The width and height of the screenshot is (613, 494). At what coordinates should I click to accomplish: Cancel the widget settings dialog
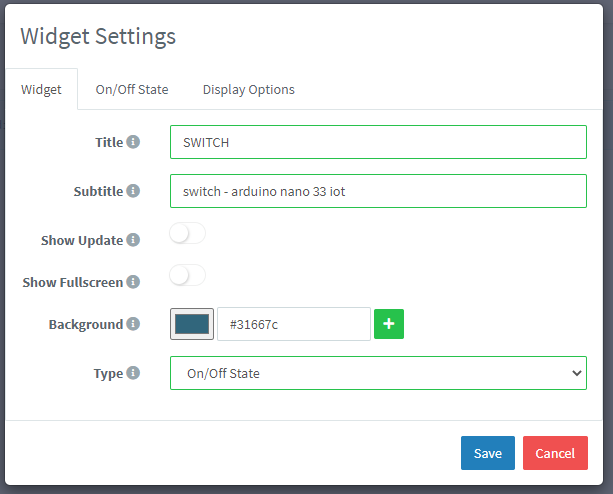point(555,453)
